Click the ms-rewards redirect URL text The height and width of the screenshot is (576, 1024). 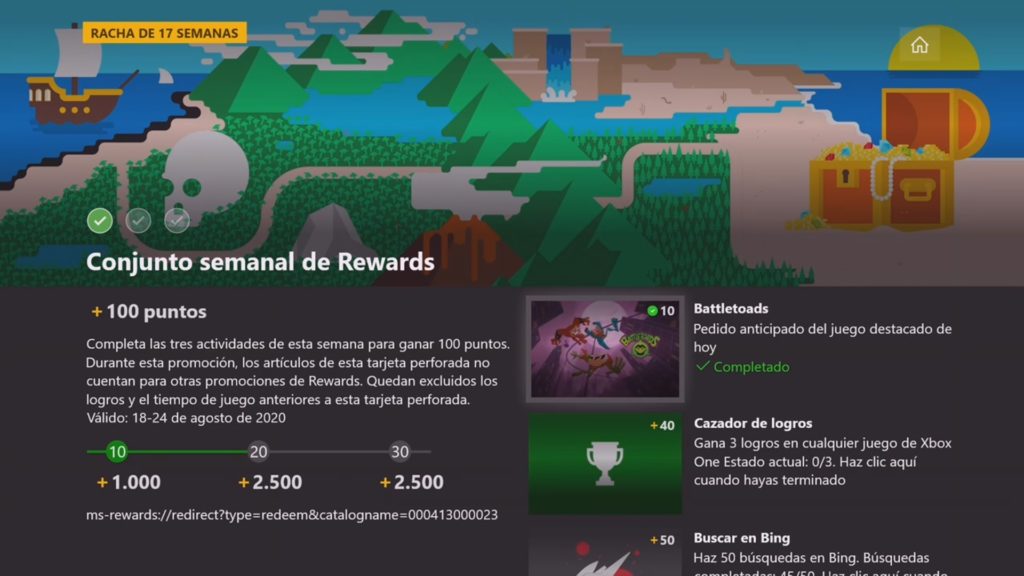click(x=292, y=515)
